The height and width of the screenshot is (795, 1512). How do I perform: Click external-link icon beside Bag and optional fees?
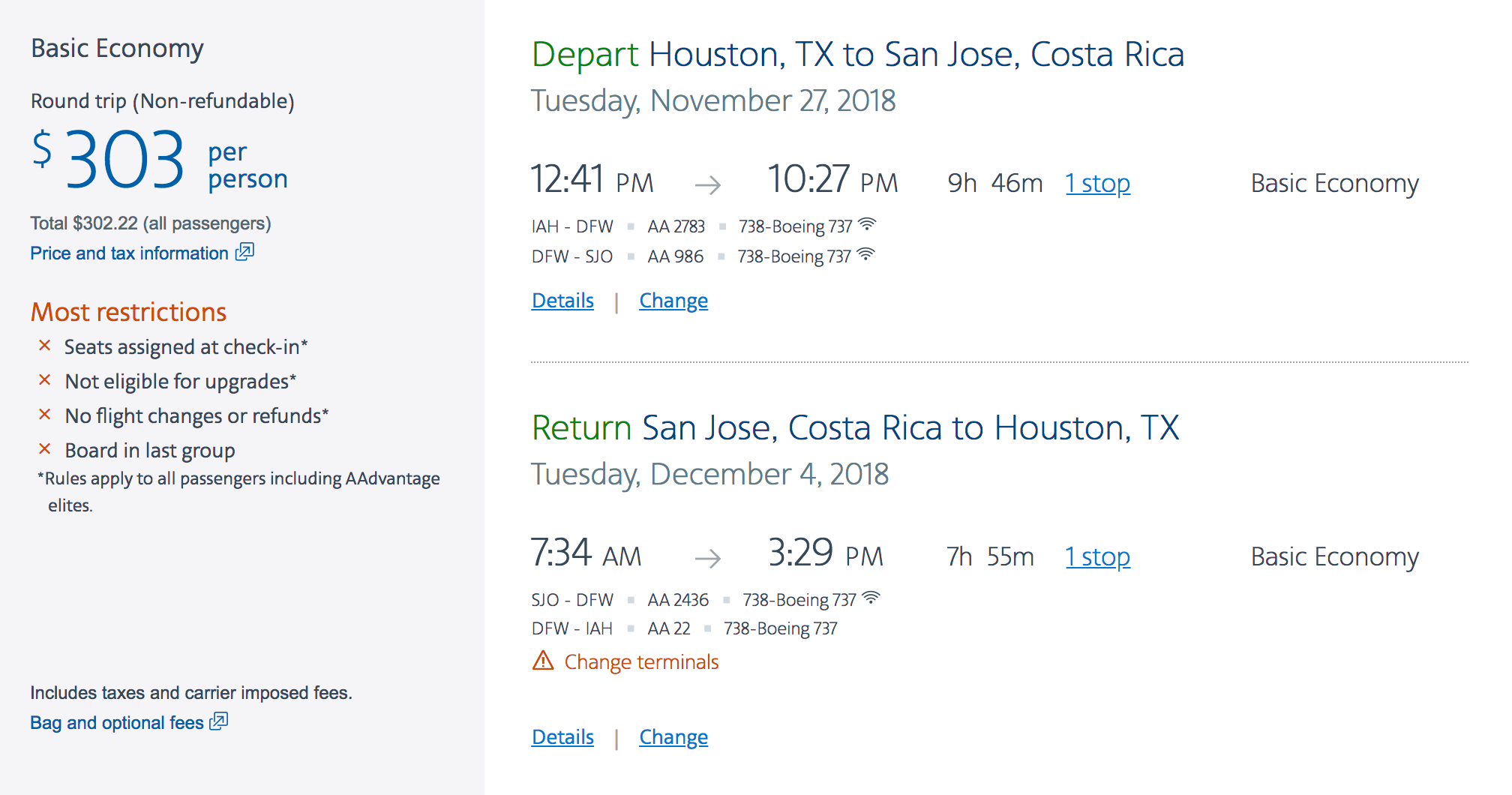pos(219,721)
